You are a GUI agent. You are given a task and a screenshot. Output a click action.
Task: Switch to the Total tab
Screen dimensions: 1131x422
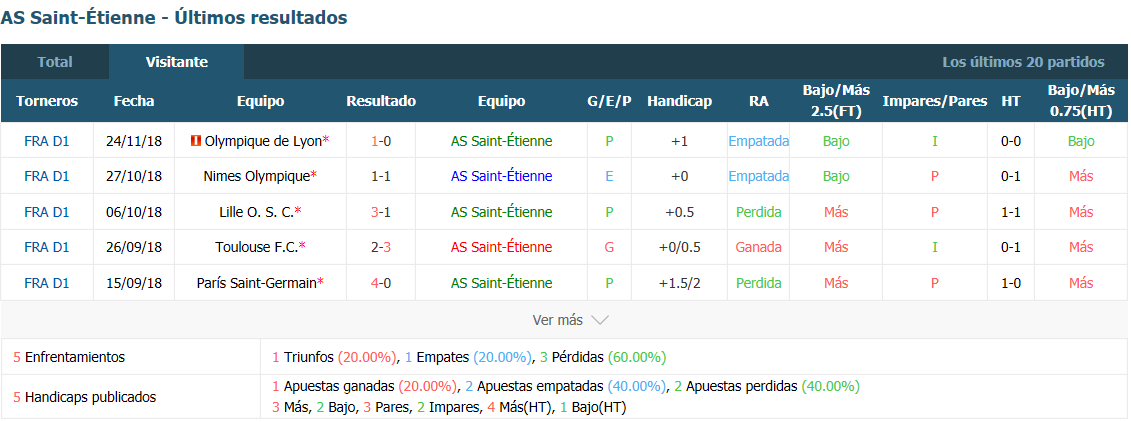55,62
